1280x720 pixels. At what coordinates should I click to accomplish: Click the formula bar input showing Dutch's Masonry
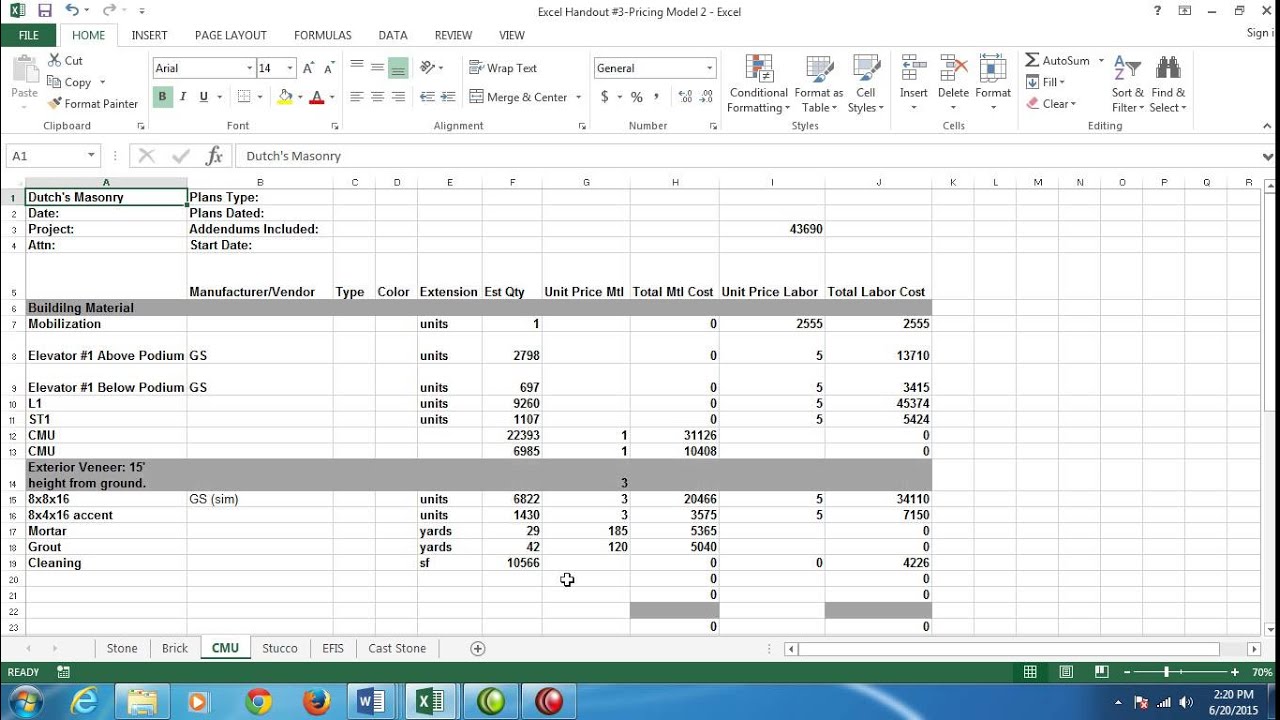click(746, 156)
